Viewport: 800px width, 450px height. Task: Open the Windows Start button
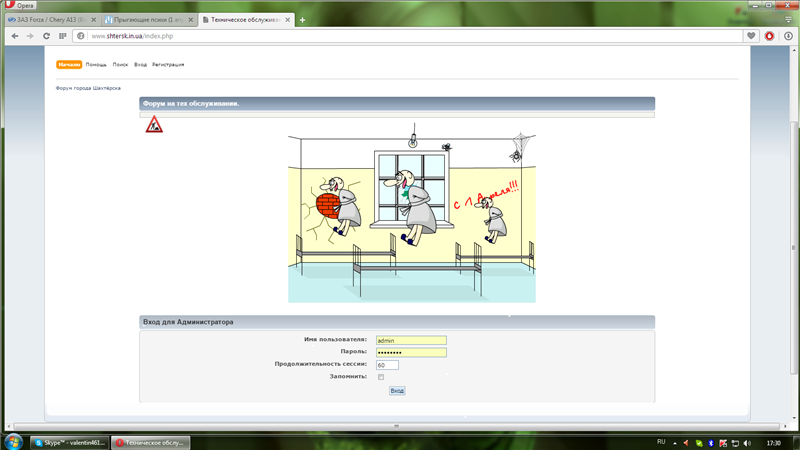coord(13,442)
